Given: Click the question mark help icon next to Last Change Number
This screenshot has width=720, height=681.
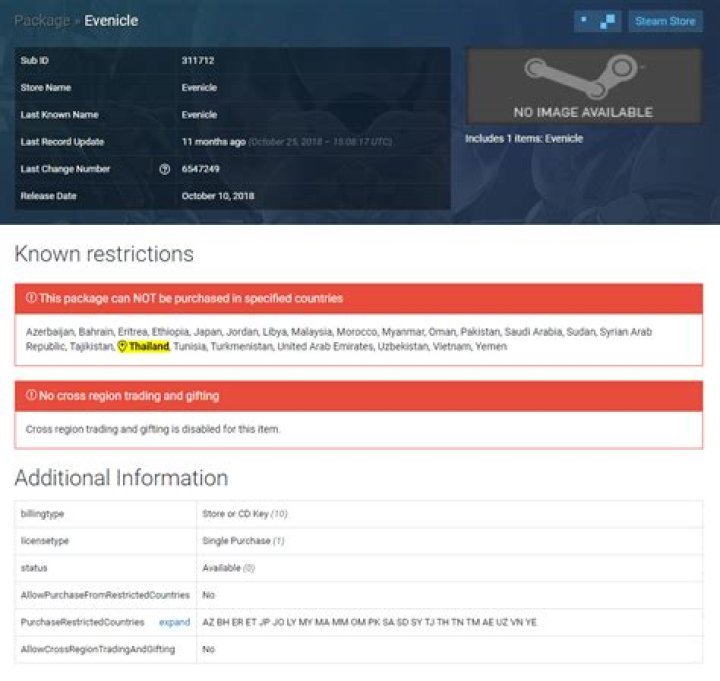Looking at the screenshot, I should coord(164,169).
